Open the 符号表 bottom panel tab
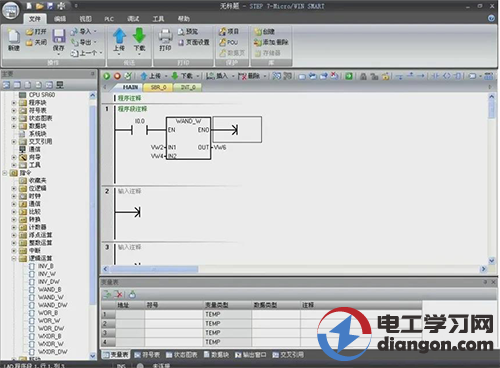 [147, 355]
